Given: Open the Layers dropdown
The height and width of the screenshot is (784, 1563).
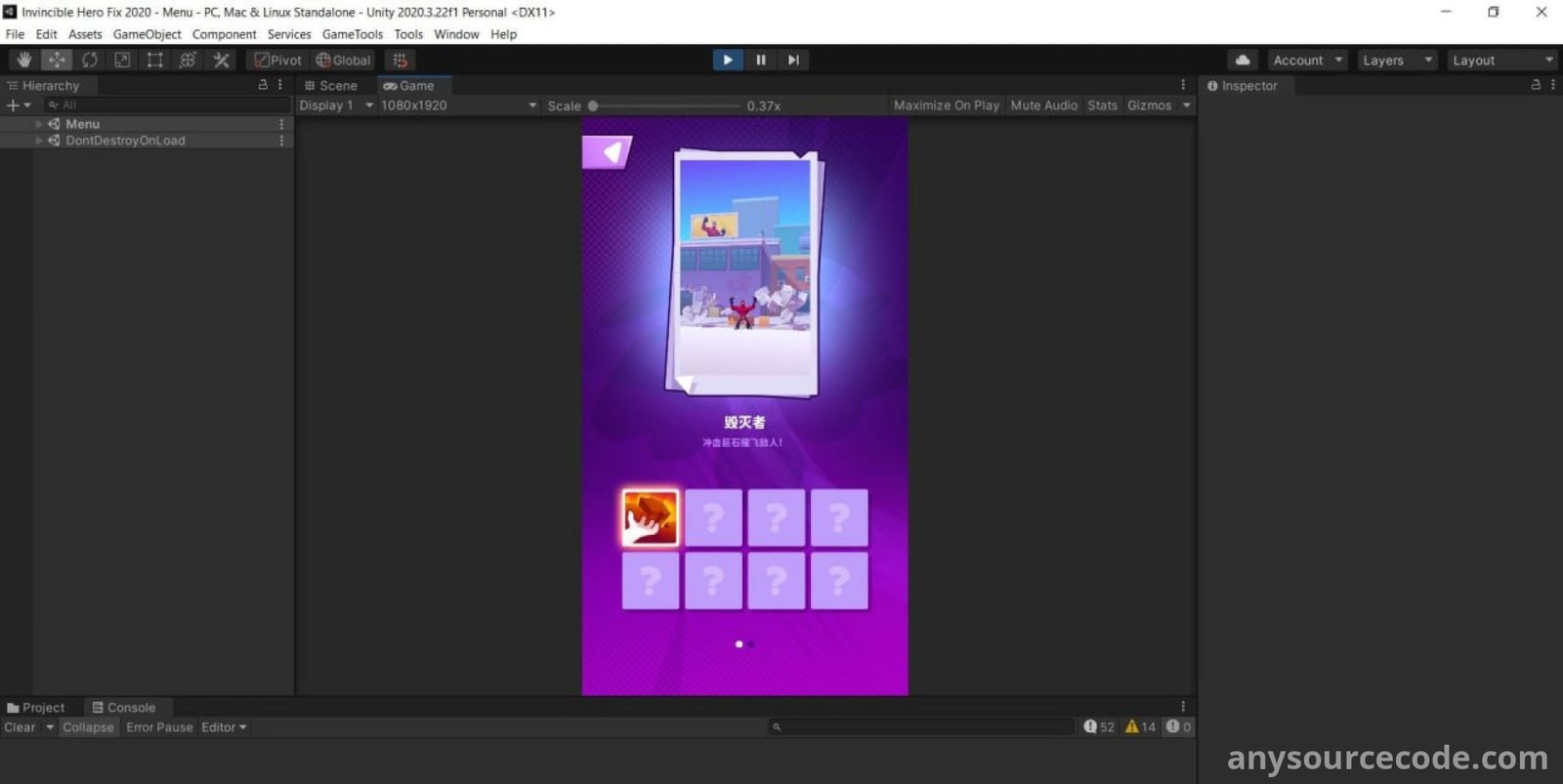Looking at the screenshot, I should (1397, 60).
